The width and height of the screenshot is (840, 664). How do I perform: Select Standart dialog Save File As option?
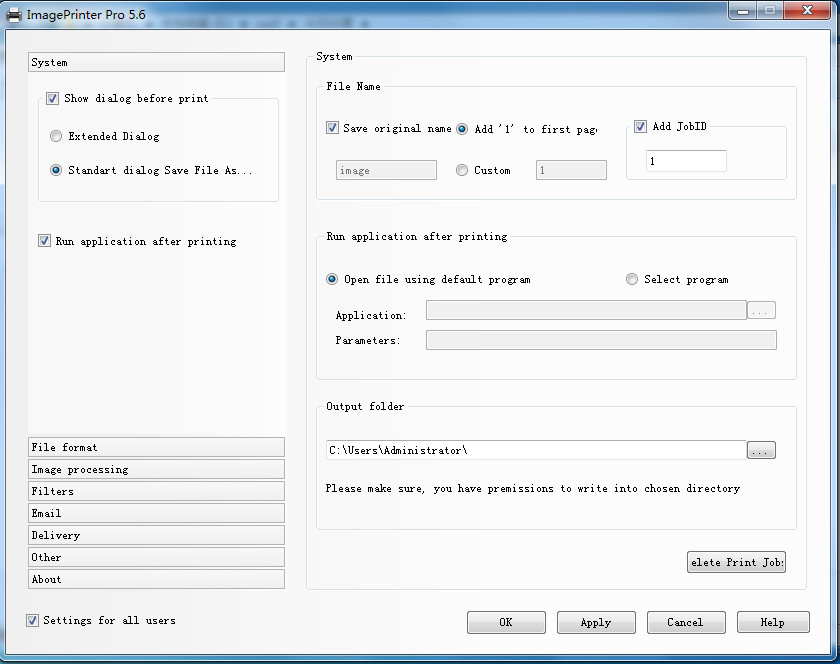tap(56, 170)
